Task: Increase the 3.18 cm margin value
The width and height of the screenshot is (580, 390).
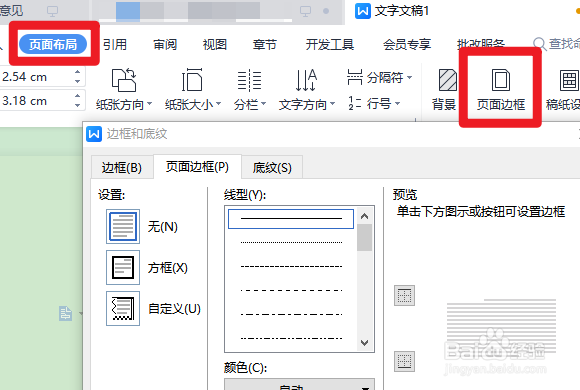Action: pyautogui.click(x=77, y=96)
